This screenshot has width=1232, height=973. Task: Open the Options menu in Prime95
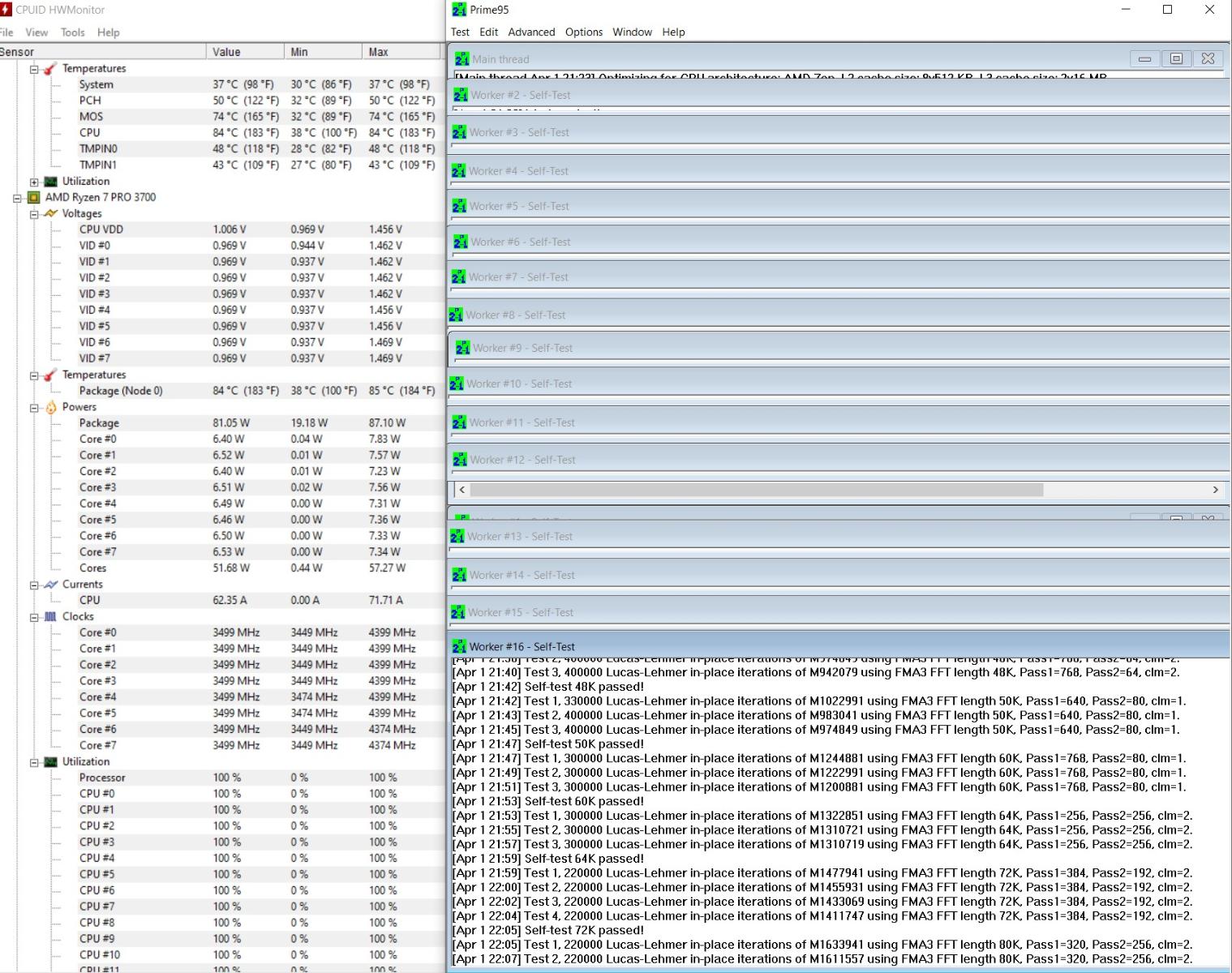584,32
